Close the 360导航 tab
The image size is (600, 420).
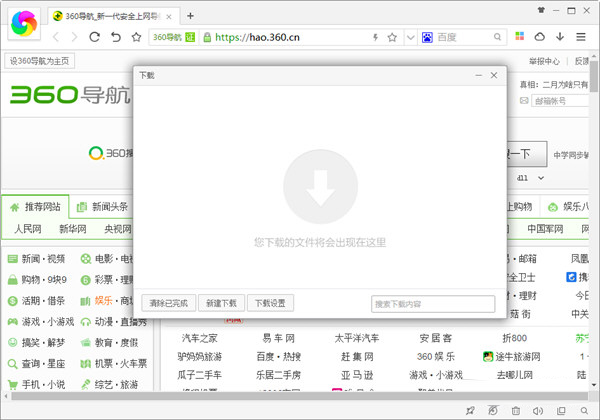coord(169,17)
